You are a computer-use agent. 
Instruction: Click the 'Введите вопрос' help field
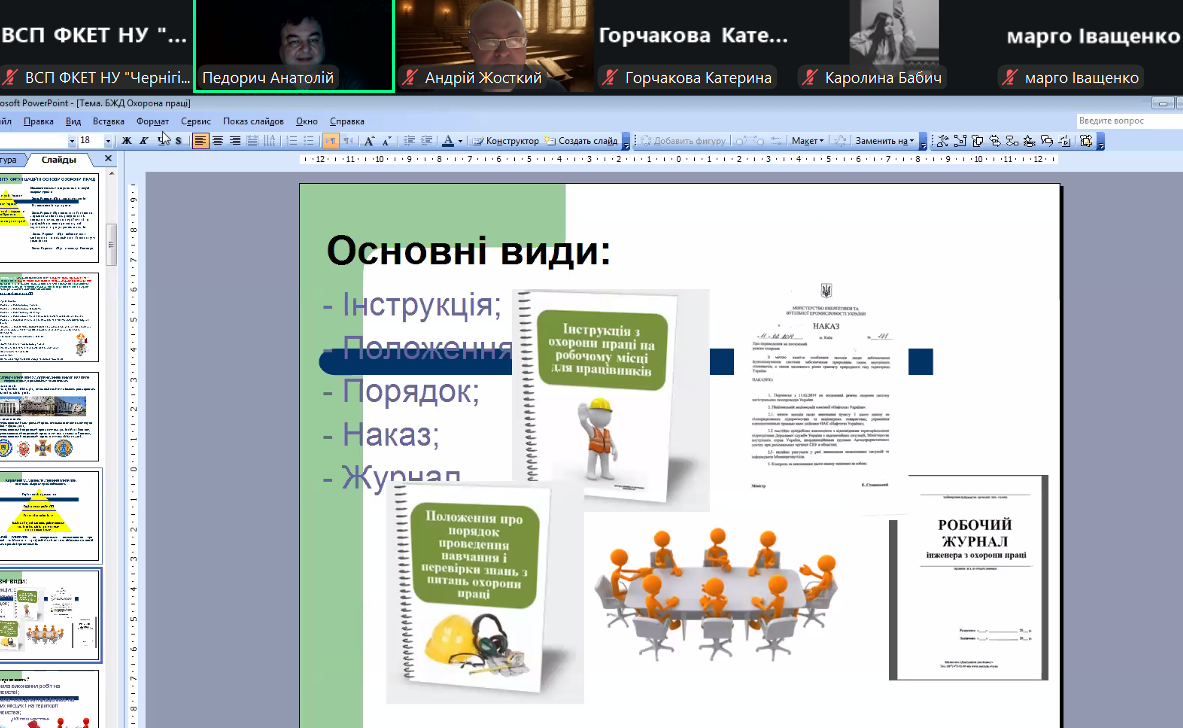1126,121
